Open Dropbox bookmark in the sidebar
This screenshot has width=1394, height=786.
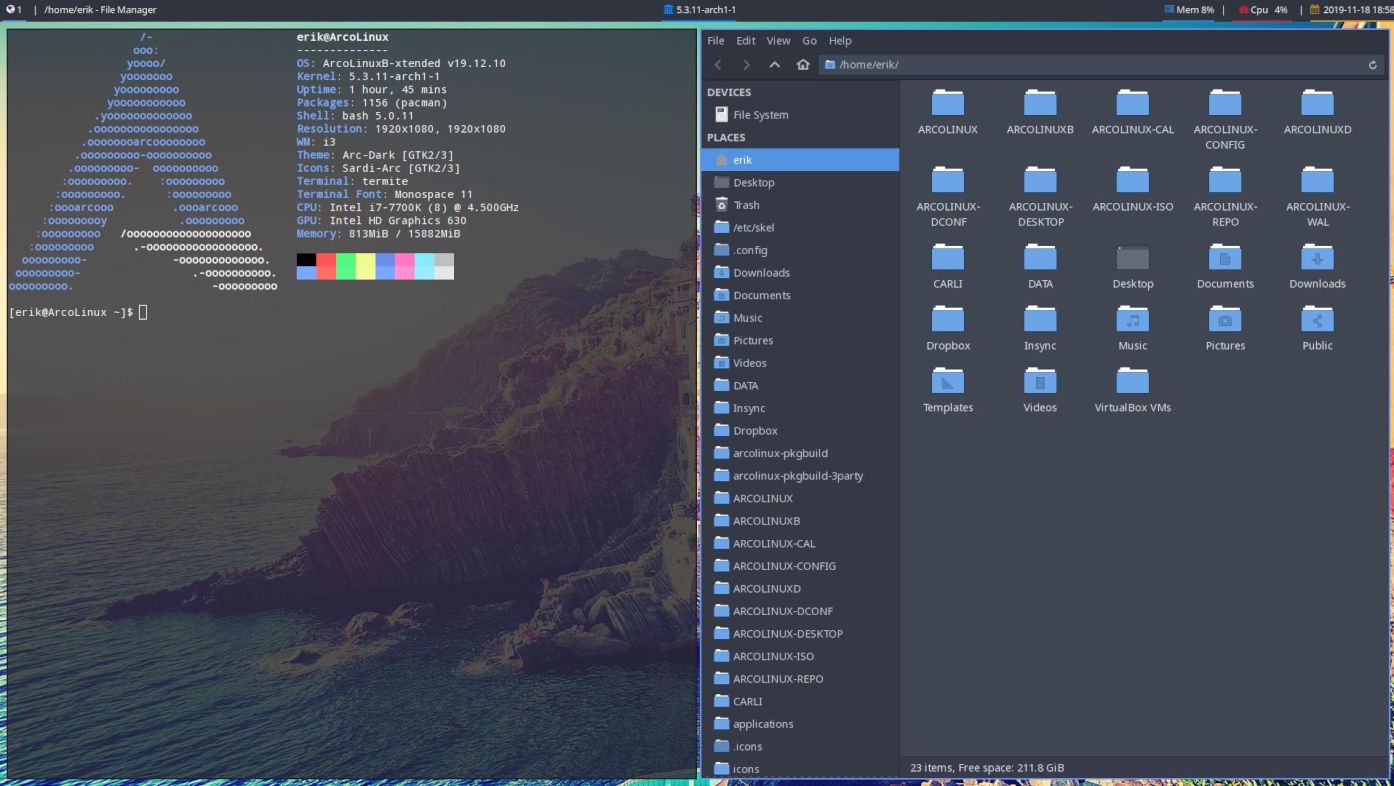[800, 431]
